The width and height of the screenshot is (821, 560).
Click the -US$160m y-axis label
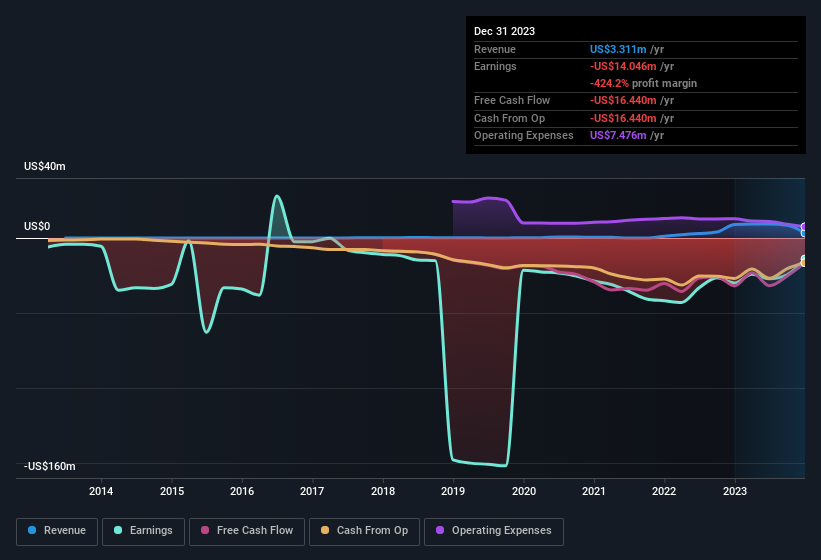(x=50, y=466)
